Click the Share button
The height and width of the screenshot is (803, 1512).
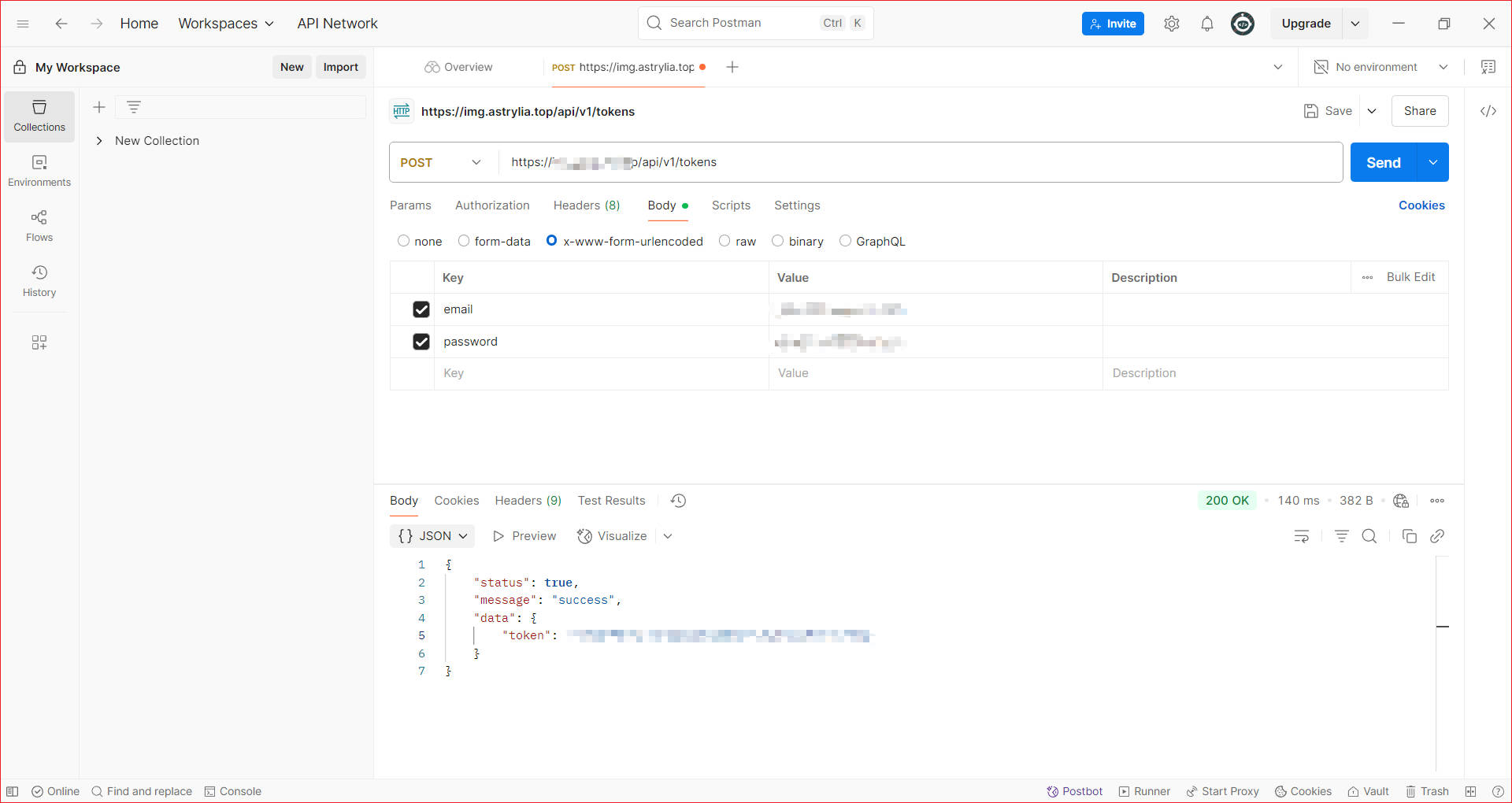[x=1420, y=111]
